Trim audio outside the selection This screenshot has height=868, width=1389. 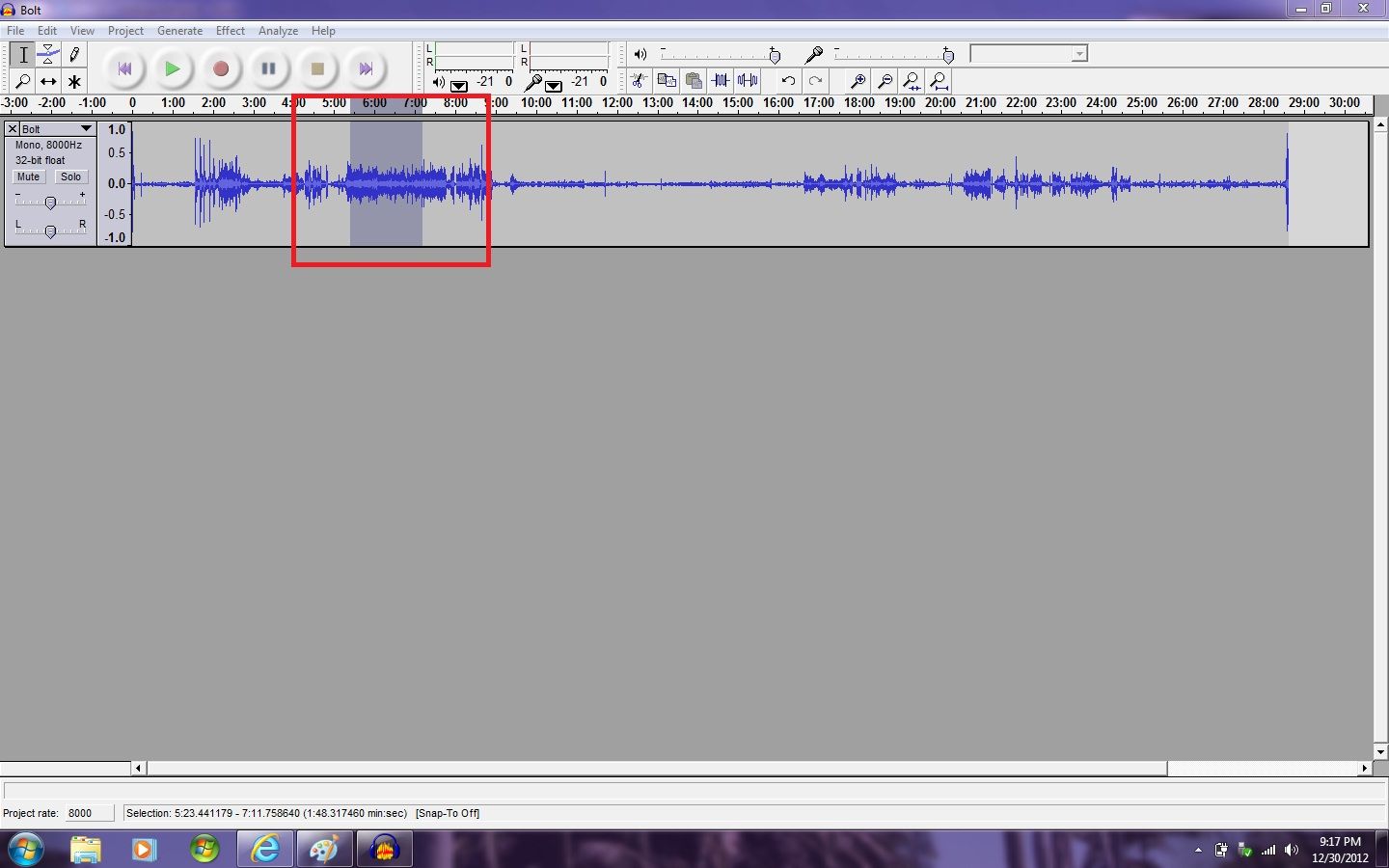721,81
